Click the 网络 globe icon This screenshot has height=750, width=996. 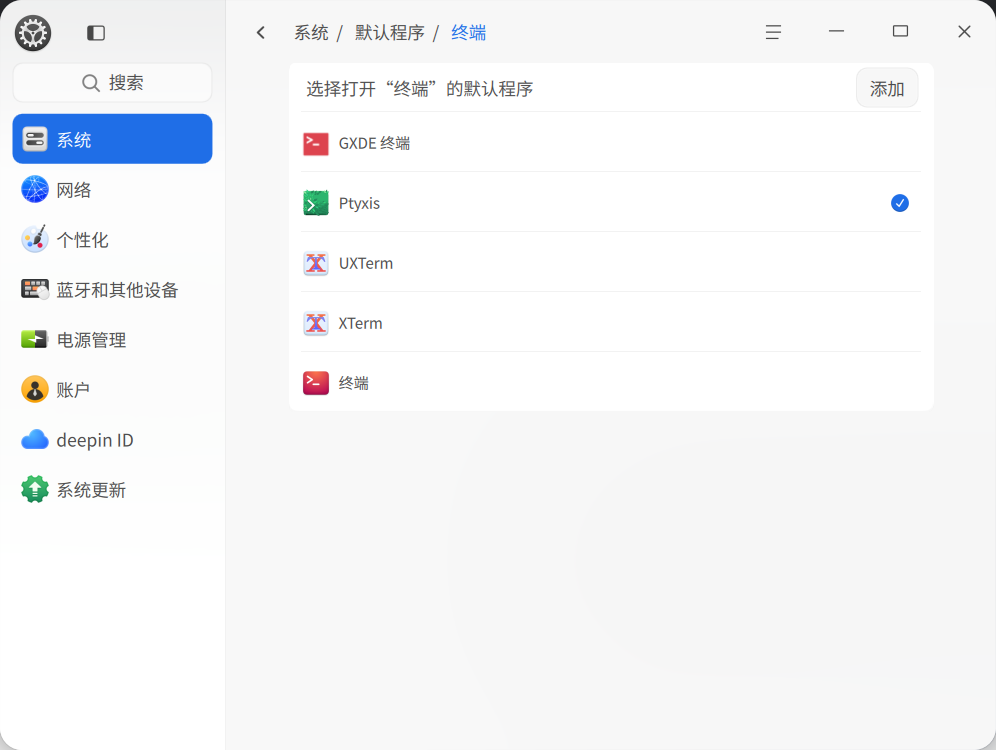click(35, 189)
